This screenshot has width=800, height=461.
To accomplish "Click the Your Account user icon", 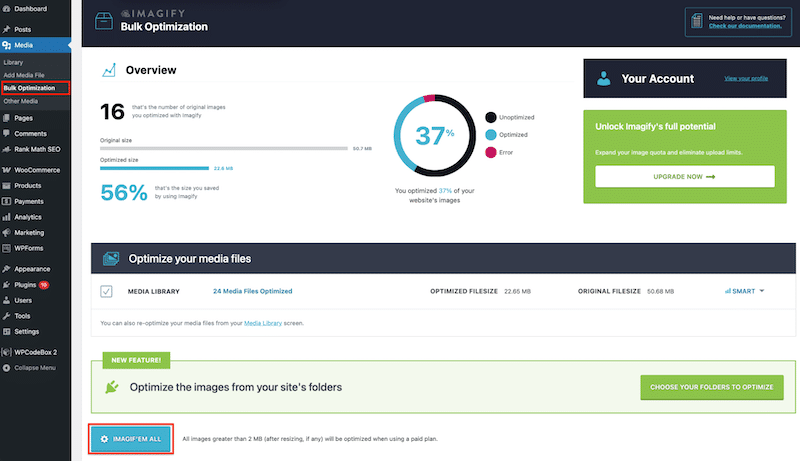I will click(x=604, y=79).
